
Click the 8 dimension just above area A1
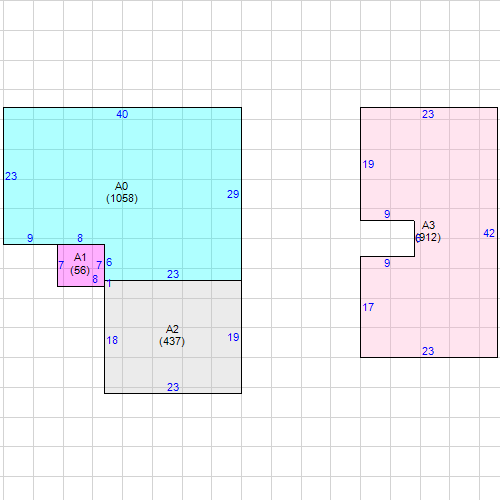(x=80, y=238)
